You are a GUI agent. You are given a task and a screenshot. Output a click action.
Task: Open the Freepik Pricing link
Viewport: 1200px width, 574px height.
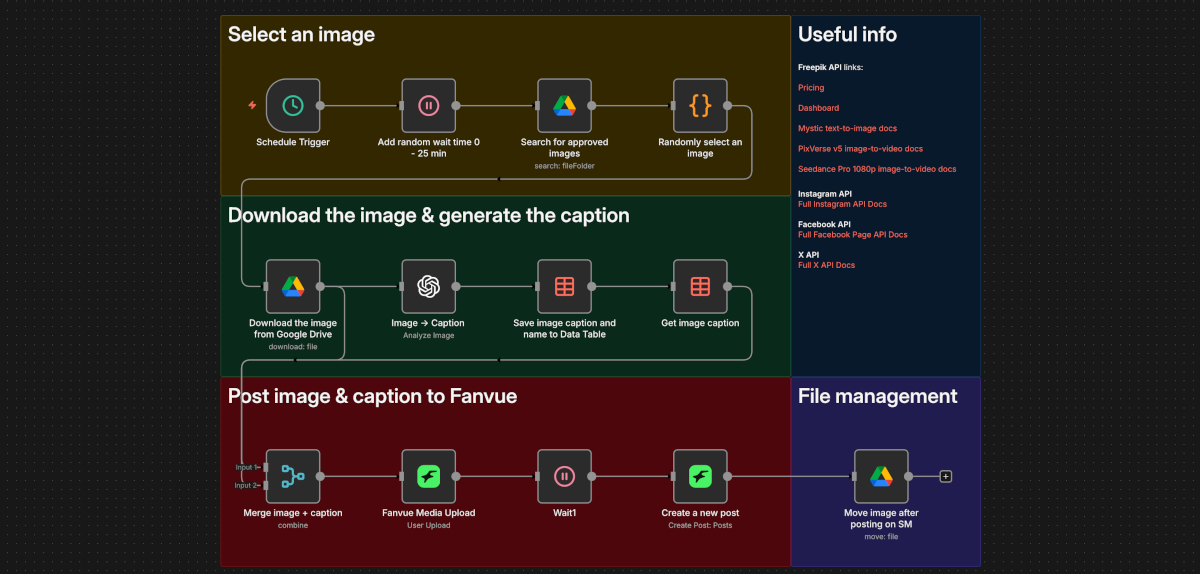click(x=811, y=88)
